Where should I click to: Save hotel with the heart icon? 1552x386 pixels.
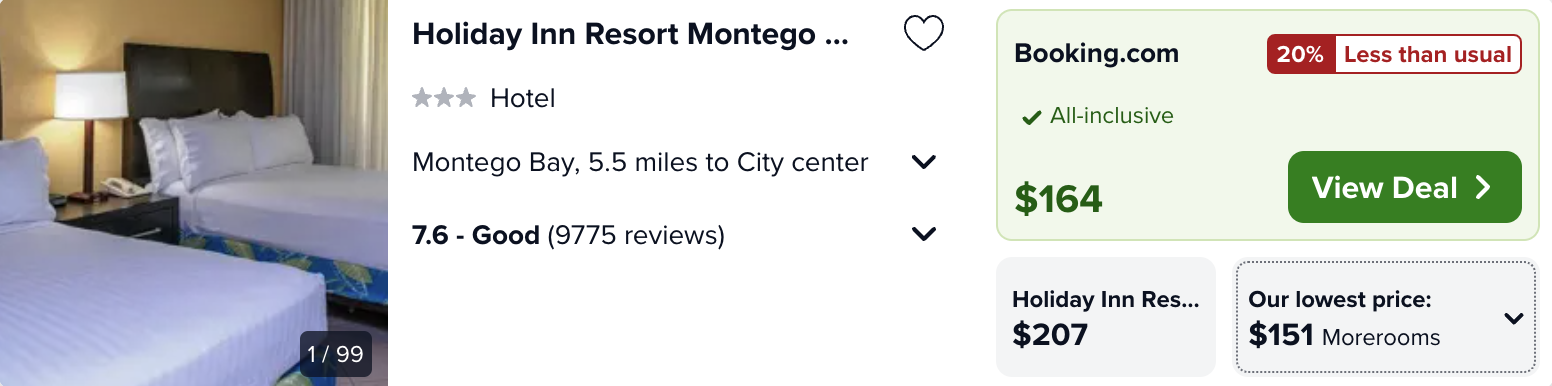(x=924, y=34)
